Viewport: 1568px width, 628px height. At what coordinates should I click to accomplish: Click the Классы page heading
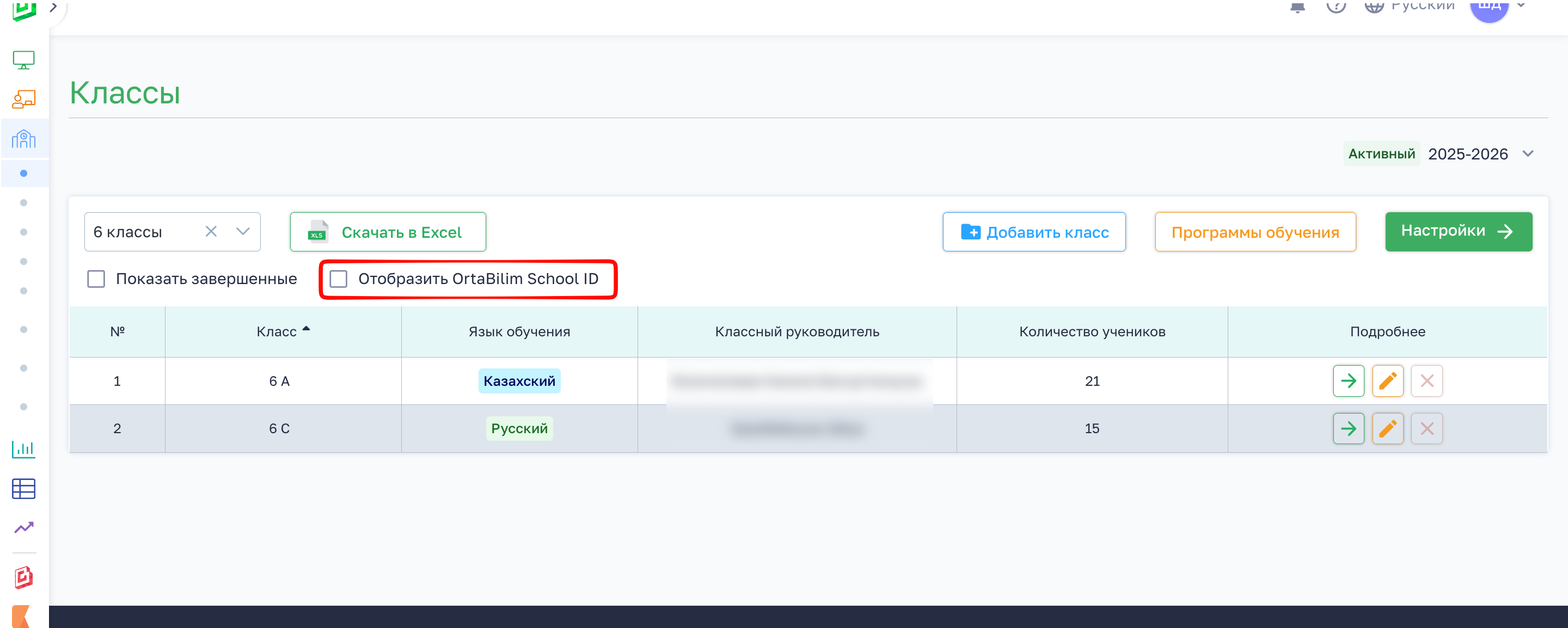125,93
